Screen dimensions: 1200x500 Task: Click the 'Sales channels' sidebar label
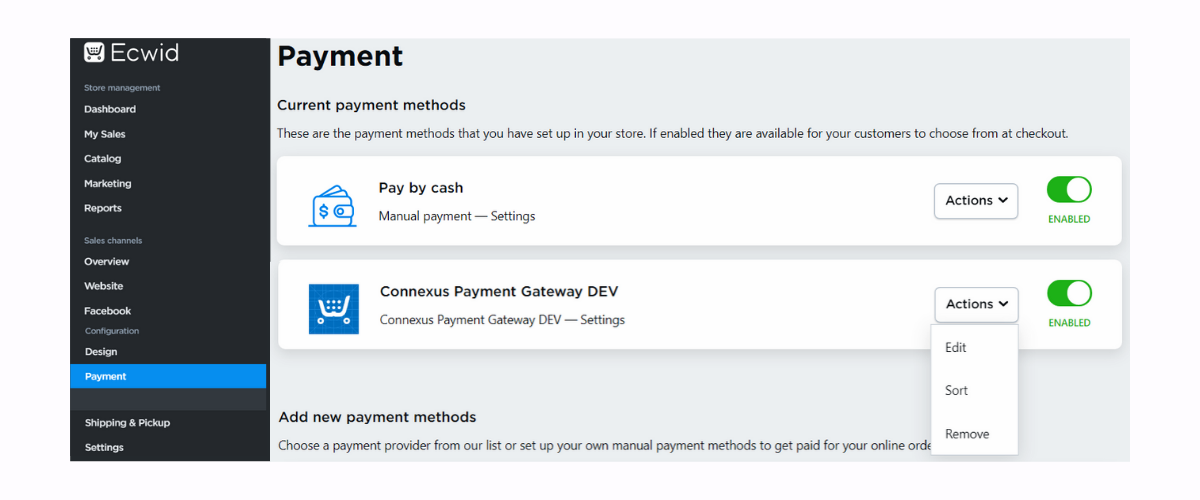113,241
